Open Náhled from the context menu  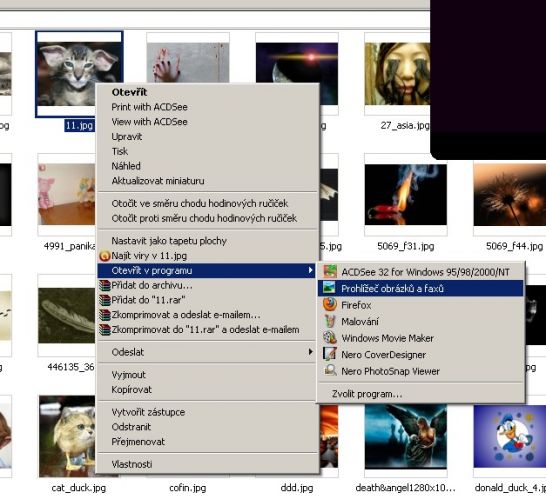[x=126, y=166]
